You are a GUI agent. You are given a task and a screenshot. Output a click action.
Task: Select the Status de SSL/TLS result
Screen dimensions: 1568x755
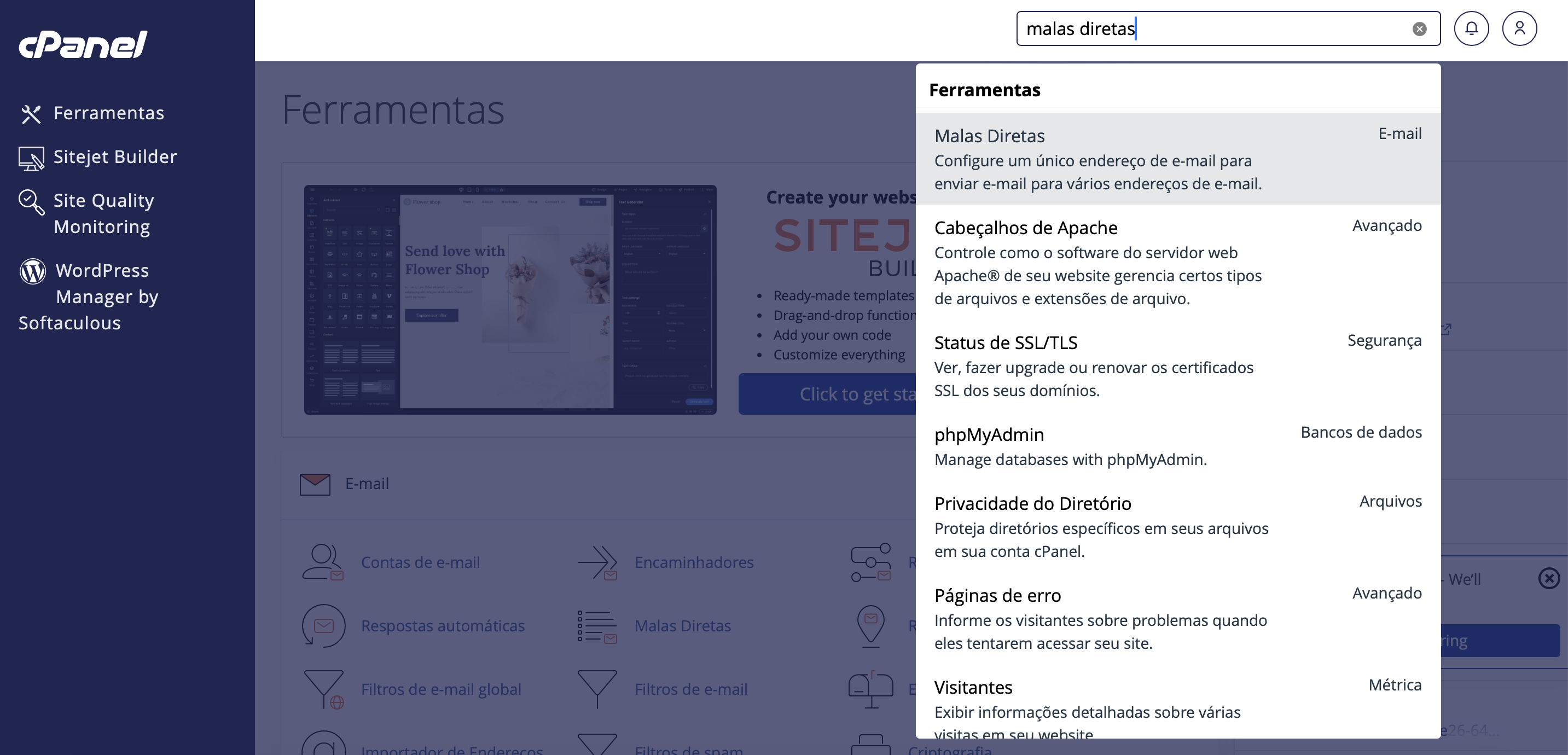click(x=1178, y=365)
